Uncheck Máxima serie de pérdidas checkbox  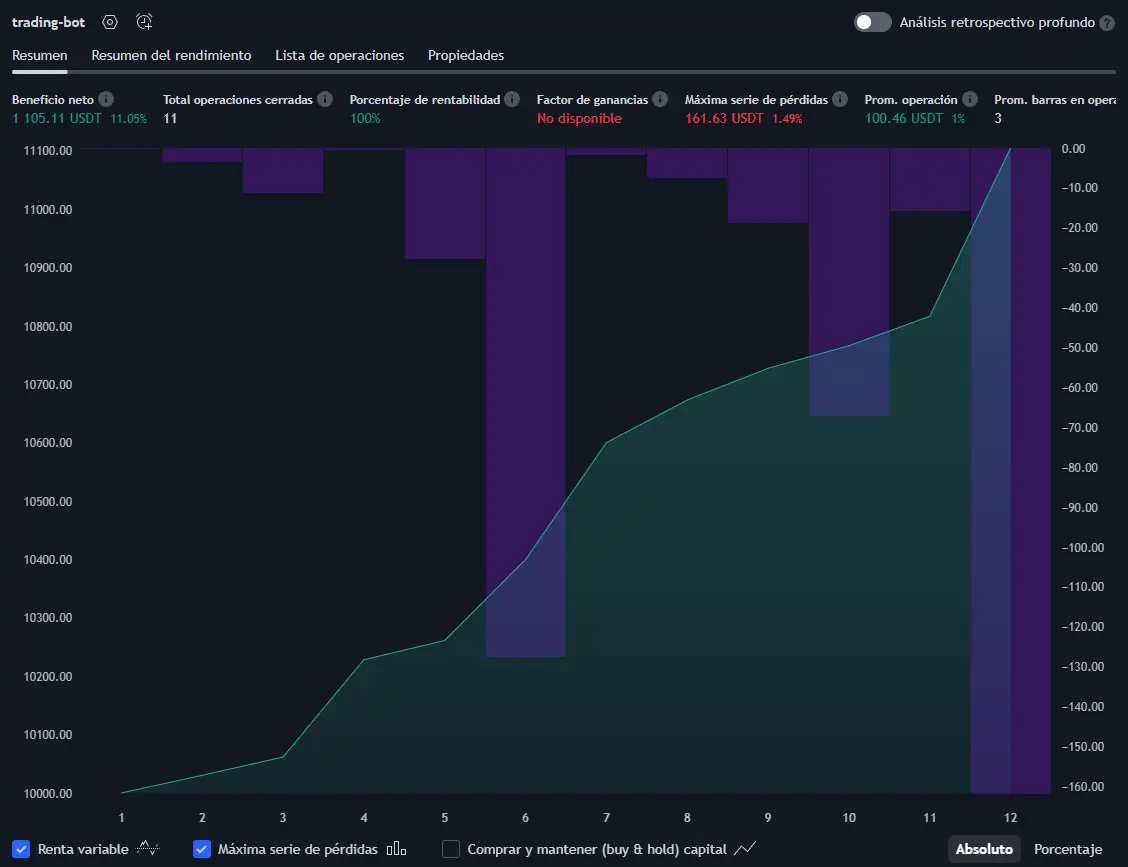[201, 849]
